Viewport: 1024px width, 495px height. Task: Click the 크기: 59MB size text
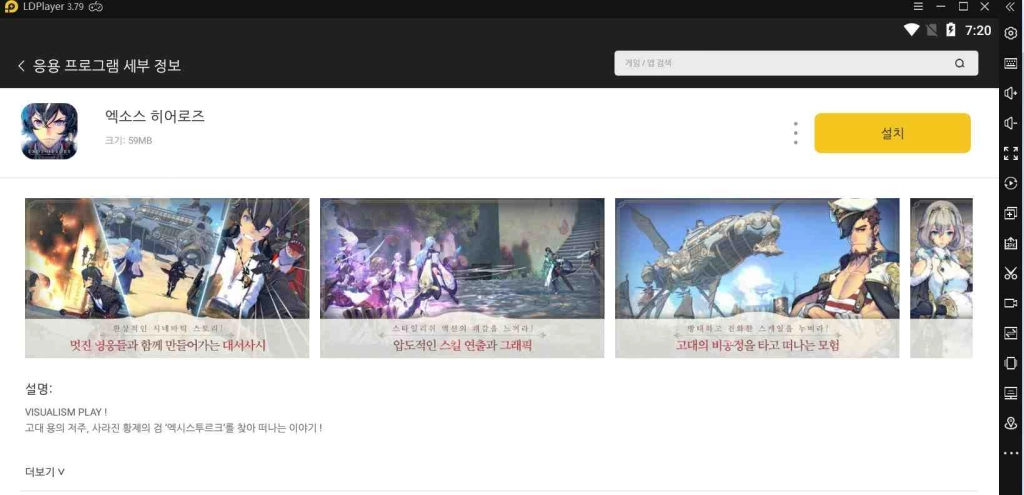click(128, 140)
